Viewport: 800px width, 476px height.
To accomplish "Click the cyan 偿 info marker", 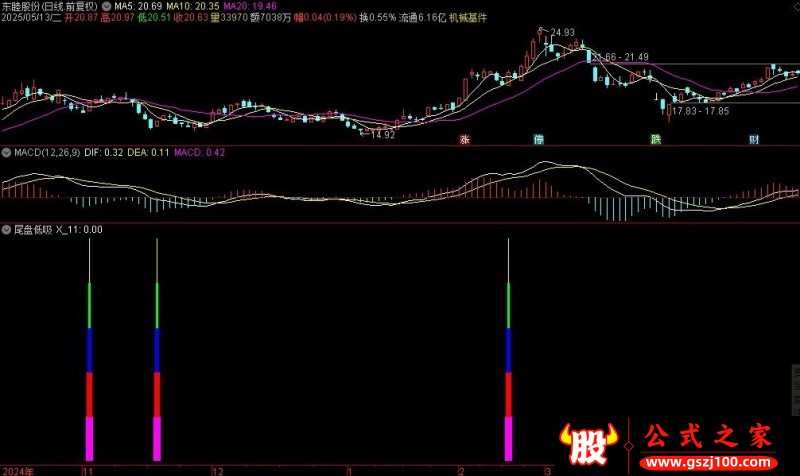I will click(538, 139).
